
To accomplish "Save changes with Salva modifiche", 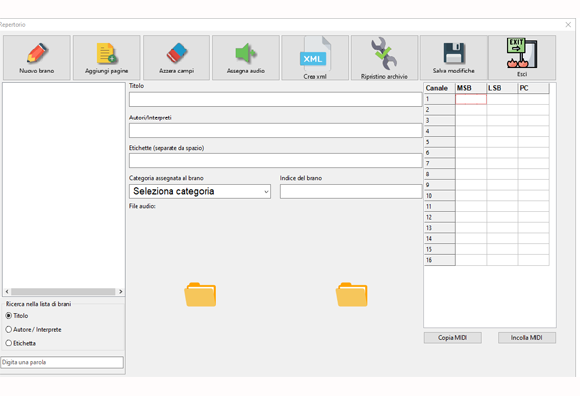I will pyautogui.click(x=454, y=57).
